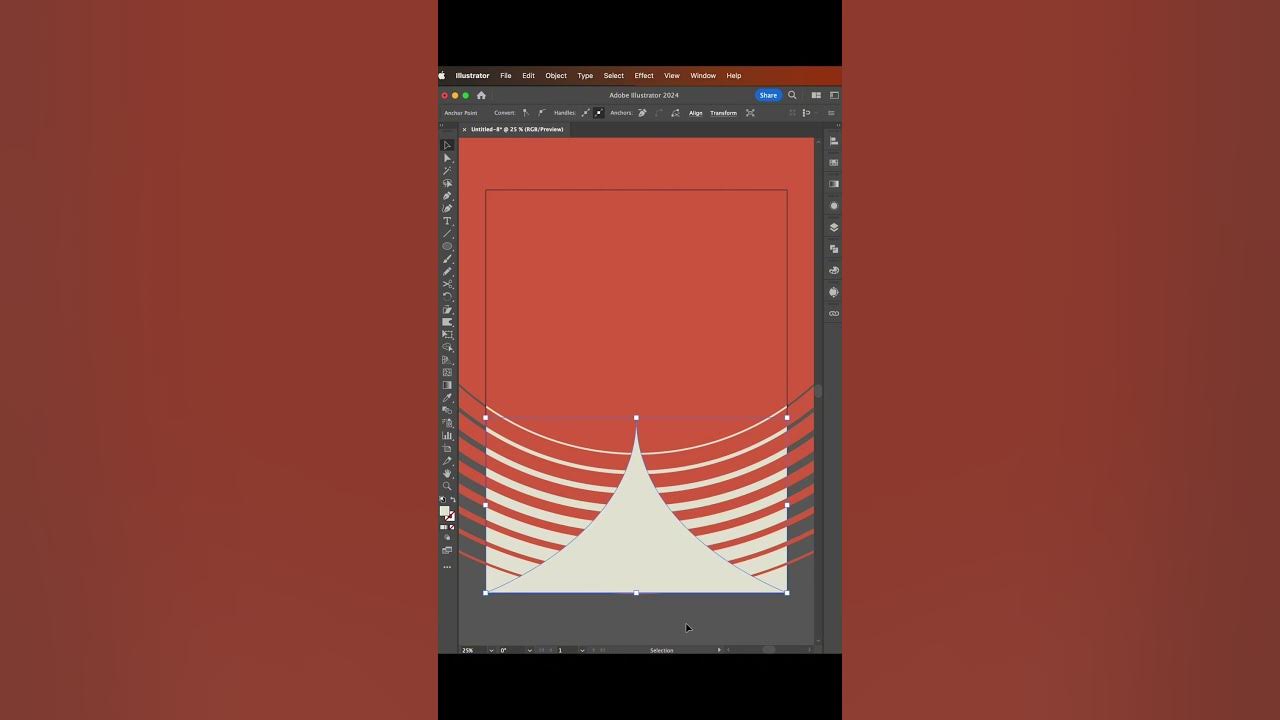Open the Illustrator application menu
Viewport: 1280px width, 720px height.
(472, 76)
